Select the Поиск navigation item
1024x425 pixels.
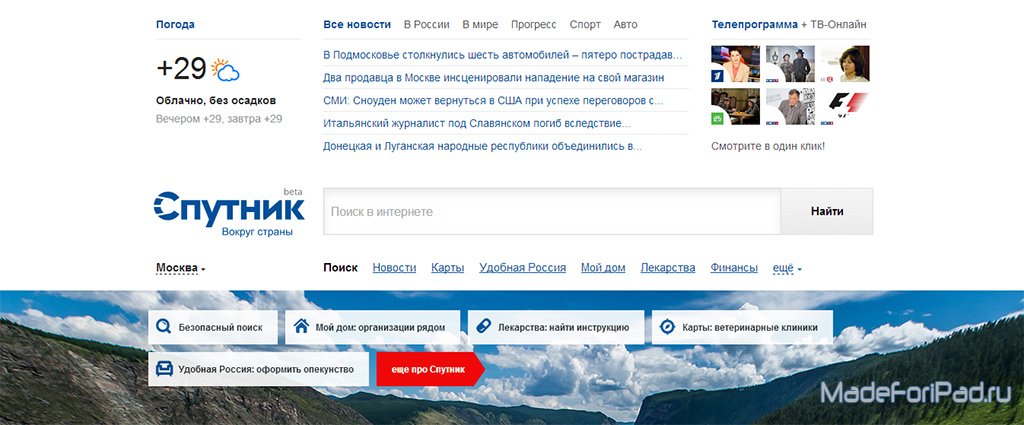click(x=340, y=268)
